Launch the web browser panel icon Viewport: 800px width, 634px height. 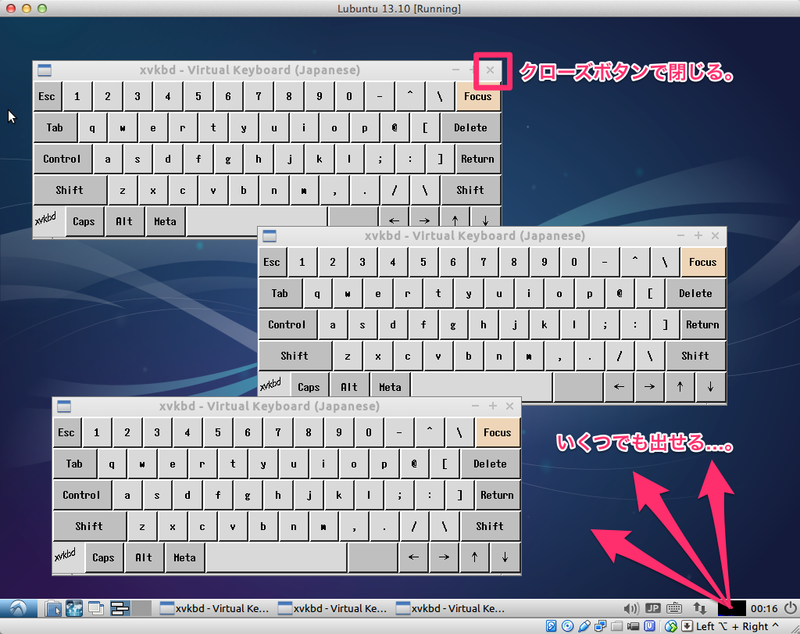pyautogui.click(x=74, y=608)
